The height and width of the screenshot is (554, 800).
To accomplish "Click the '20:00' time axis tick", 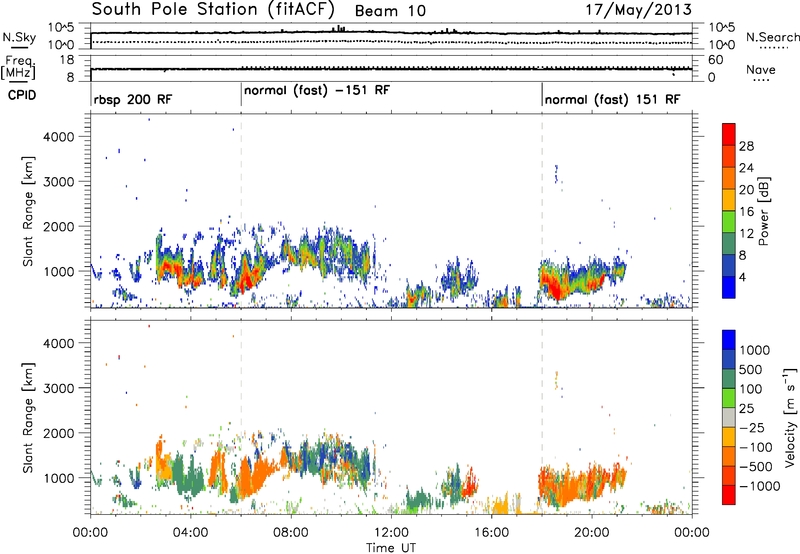I will coord(592,533).
